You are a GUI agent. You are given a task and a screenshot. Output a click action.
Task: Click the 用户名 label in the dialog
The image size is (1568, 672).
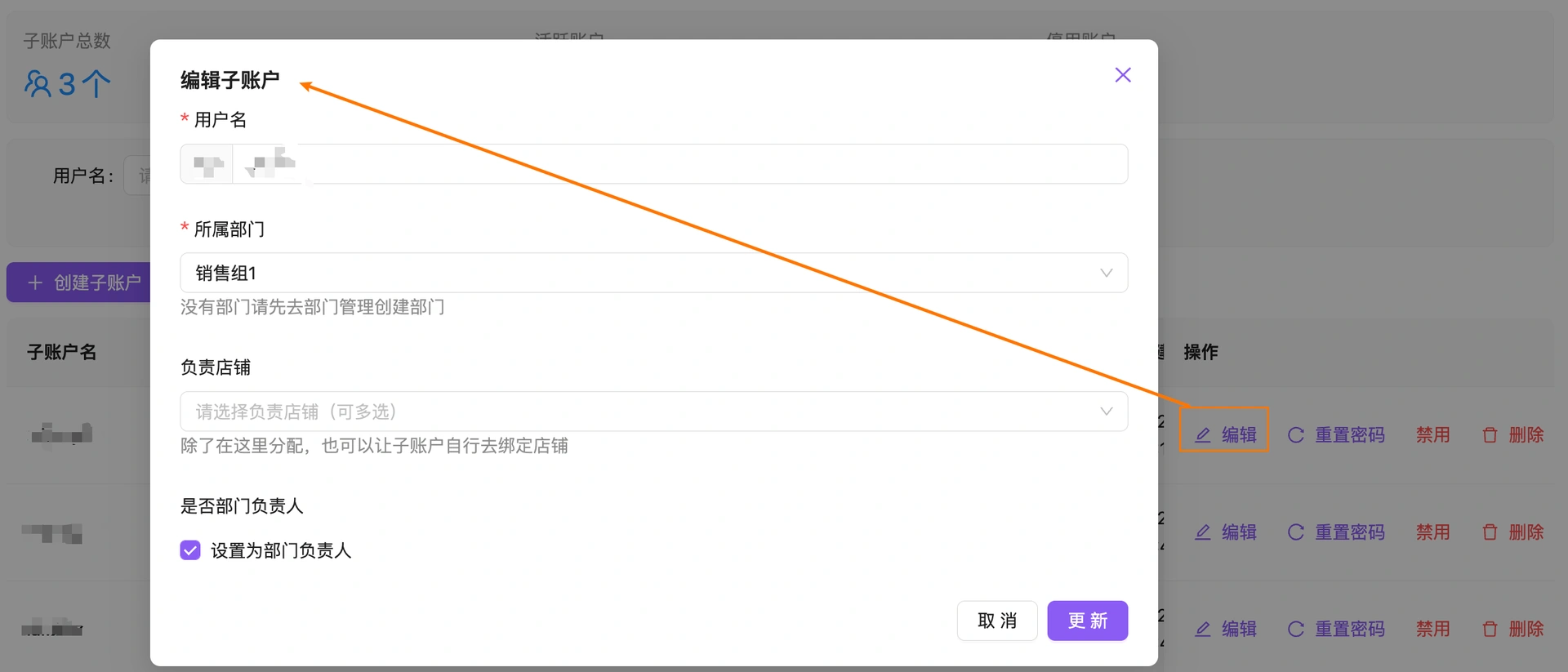coord(220,120)
